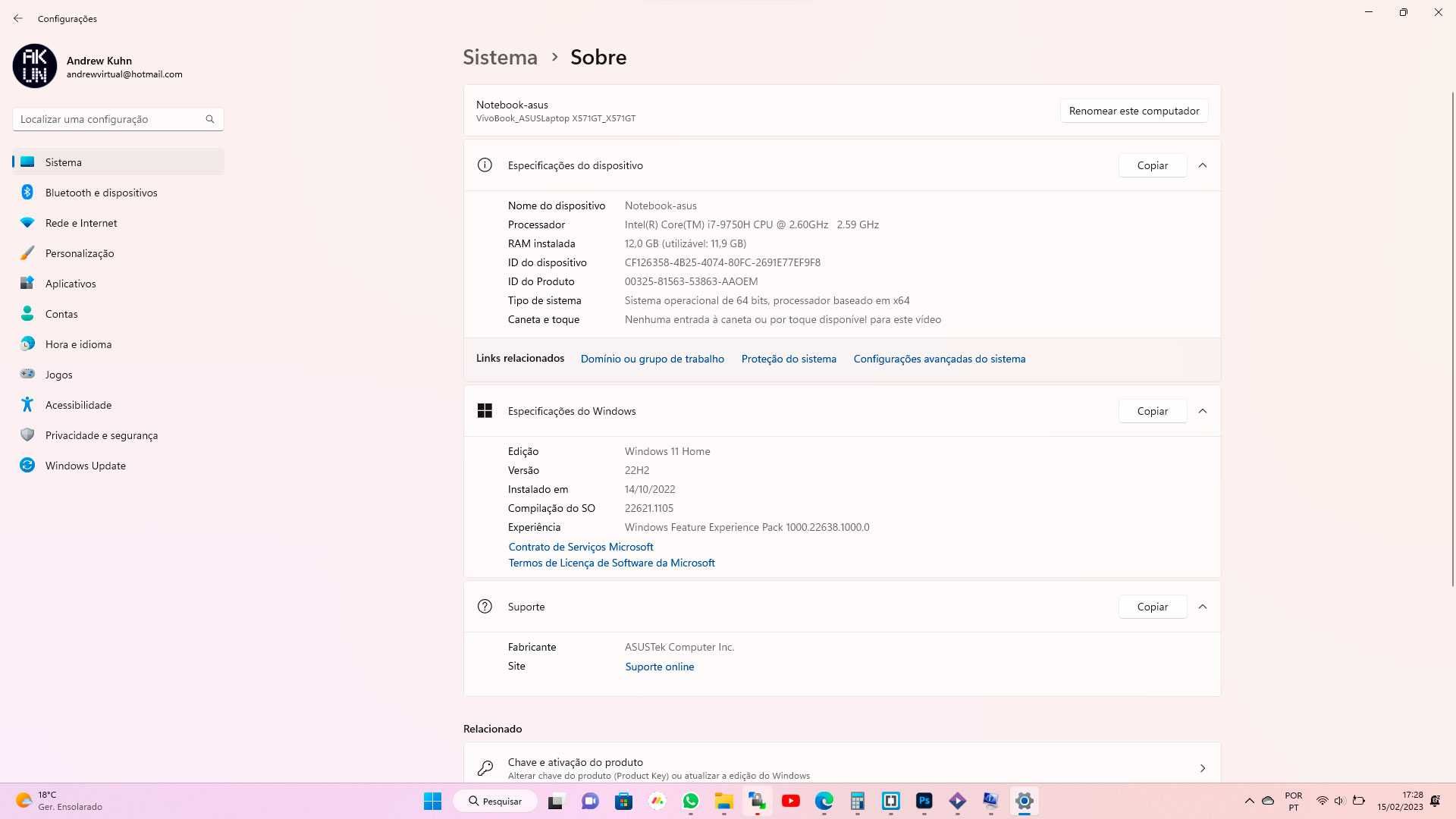The image size is (1456, 819).
Task: Click the search magnifier in settings search box
Action: pos(210,119)
